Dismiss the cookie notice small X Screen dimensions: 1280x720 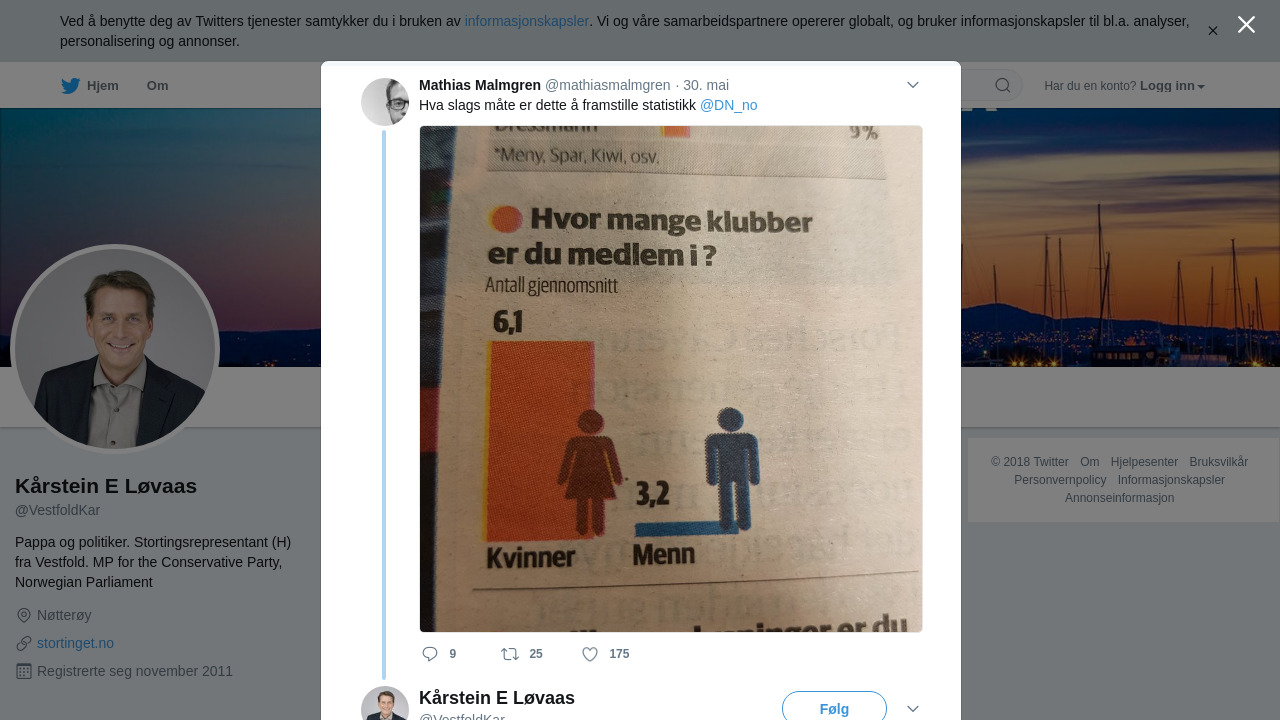tap(1213, 31)
